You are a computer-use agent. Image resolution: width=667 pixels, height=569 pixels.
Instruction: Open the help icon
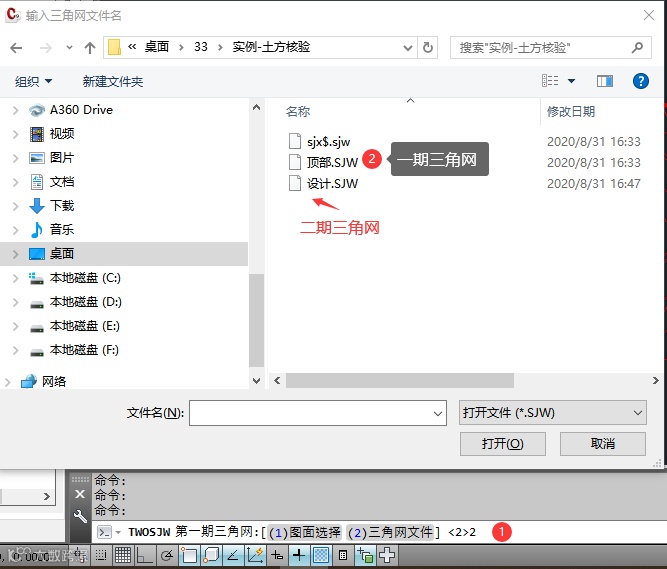pyautogui.click(x=641, y=81)
